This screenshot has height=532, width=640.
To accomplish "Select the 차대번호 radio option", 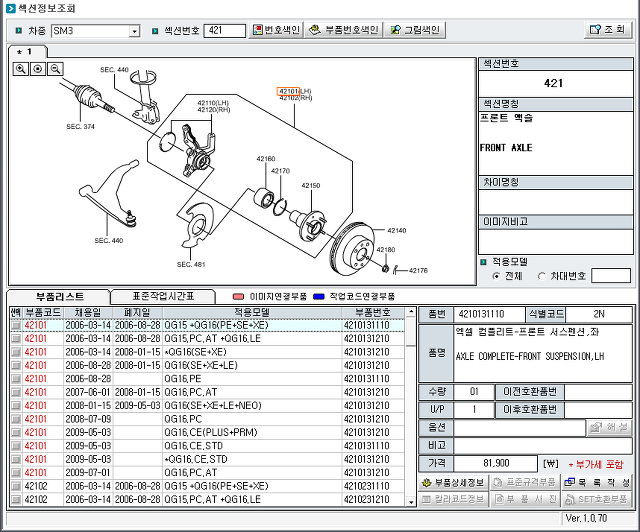I will tap(542, 276).
